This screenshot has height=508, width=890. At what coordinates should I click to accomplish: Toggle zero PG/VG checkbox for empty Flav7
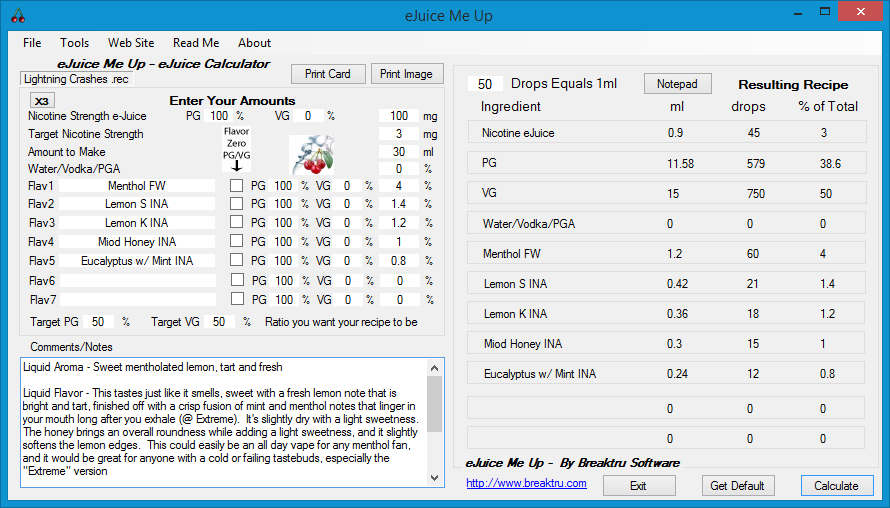pyautogui.click(x=237, y=299)
